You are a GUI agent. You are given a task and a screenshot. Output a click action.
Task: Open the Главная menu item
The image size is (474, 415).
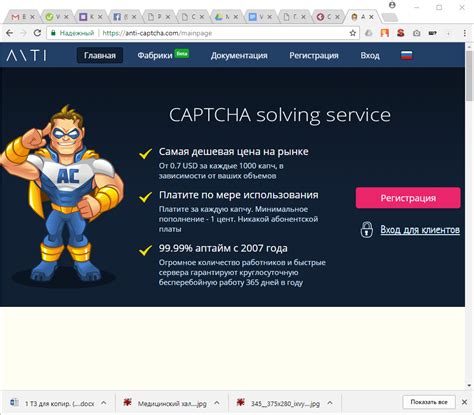pyautogui.click(x=100, y=55)
